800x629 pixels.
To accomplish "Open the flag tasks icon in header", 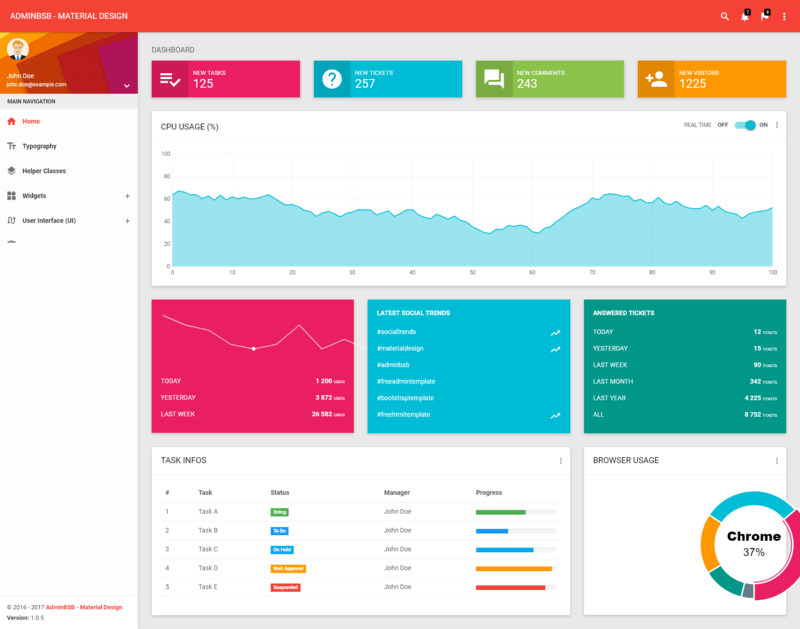I will click(x=764, y=17).
